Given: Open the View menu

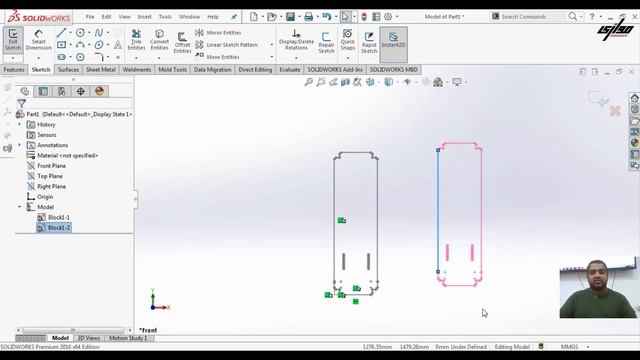Looking at the screenshot, I should pyautogui.click(x=124, y=17).
